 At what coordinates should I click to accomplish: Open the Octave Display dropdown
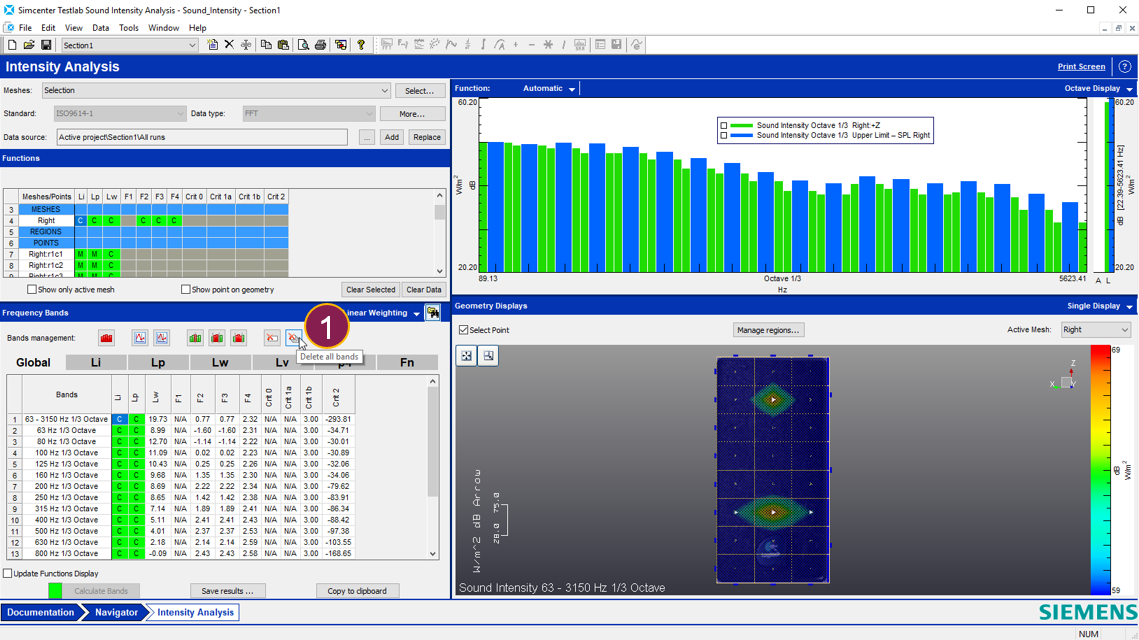pos(1129,89)
